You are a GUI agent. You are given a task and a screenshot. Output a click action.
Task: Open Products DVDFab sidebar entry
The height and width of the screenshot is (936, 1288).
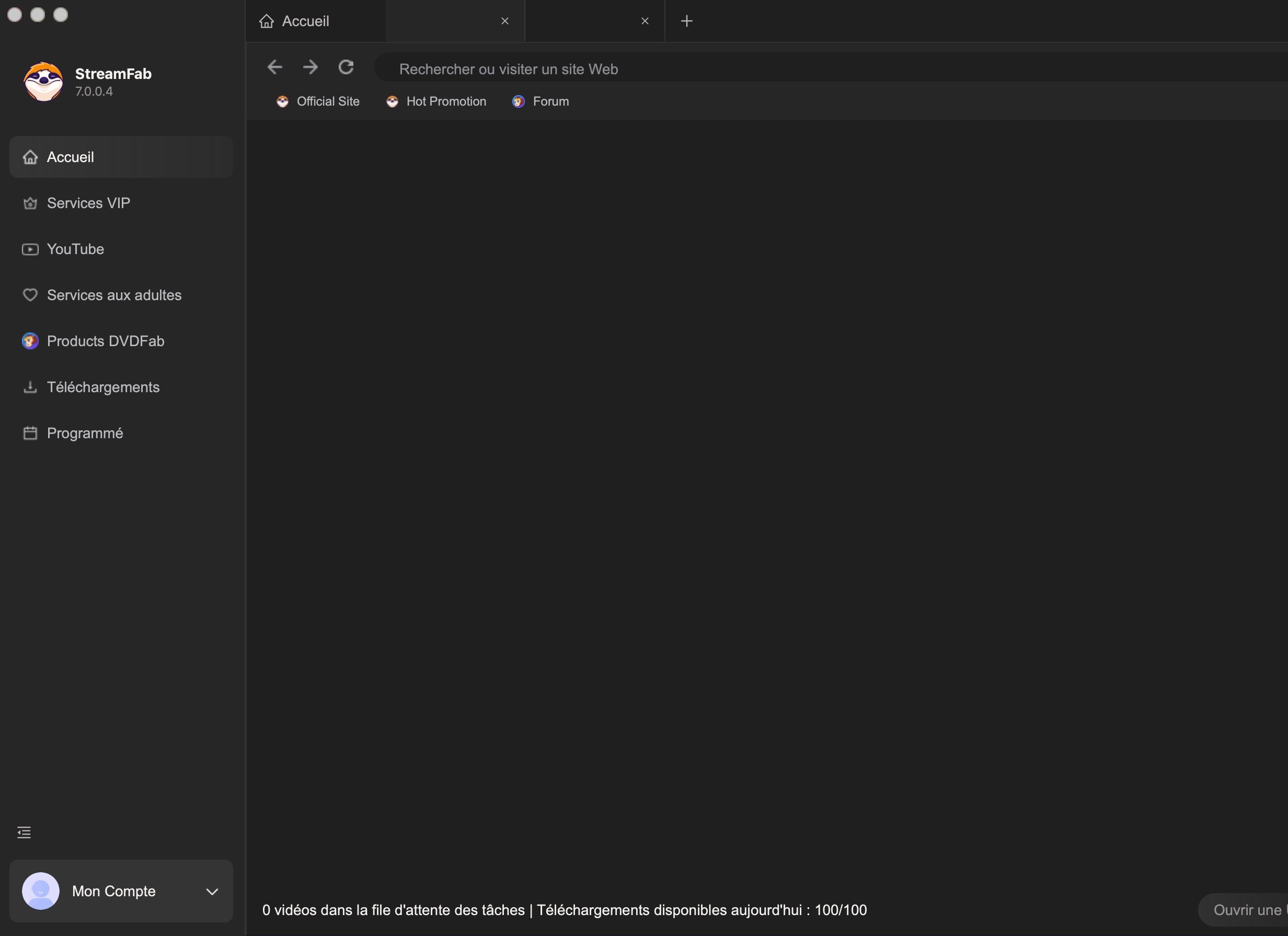click(x=106, y=341)
